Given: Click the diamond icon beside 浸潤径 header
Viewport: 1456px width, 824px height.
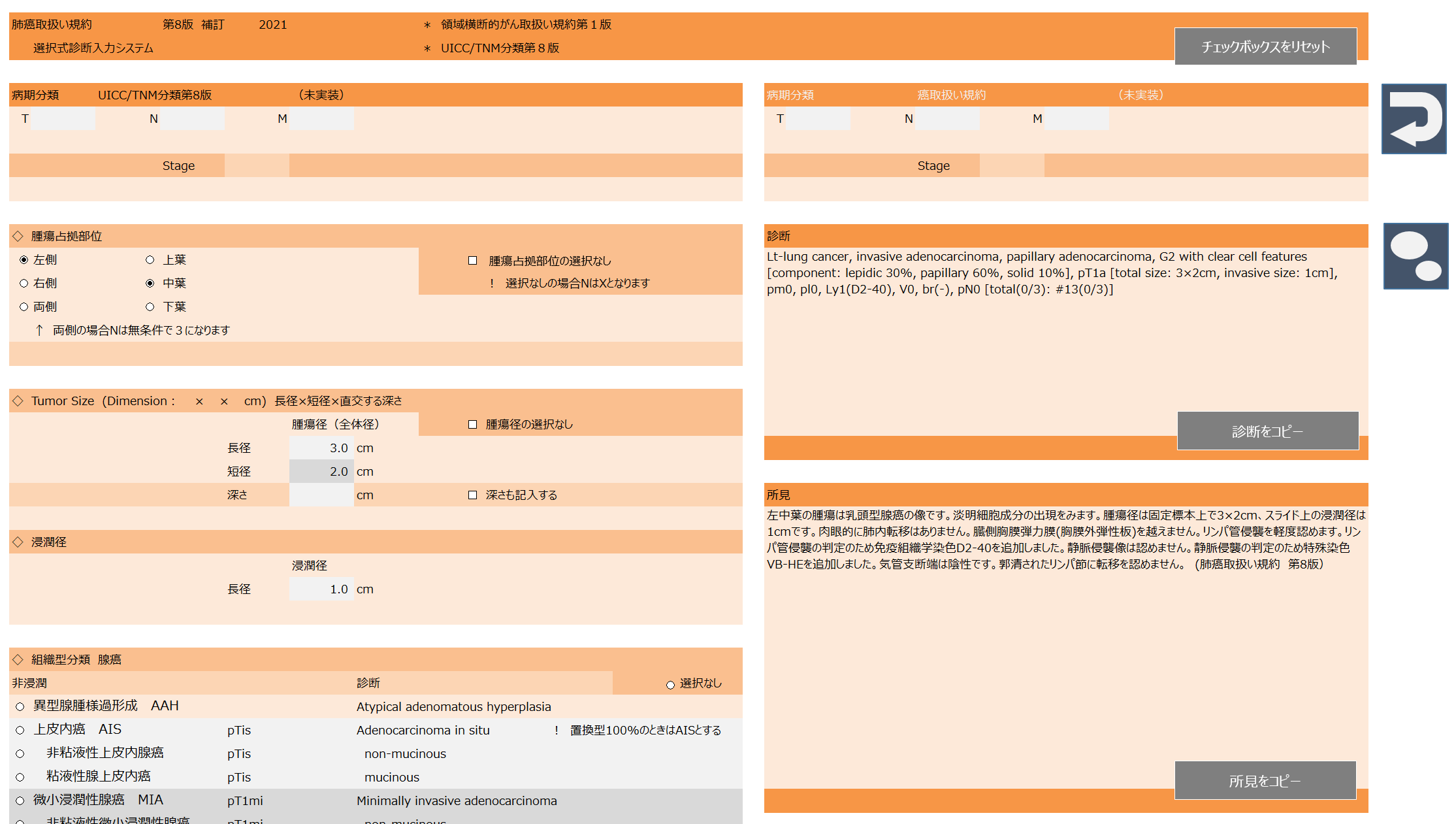Looking at the screenshot, I should (x=18, y=542).
